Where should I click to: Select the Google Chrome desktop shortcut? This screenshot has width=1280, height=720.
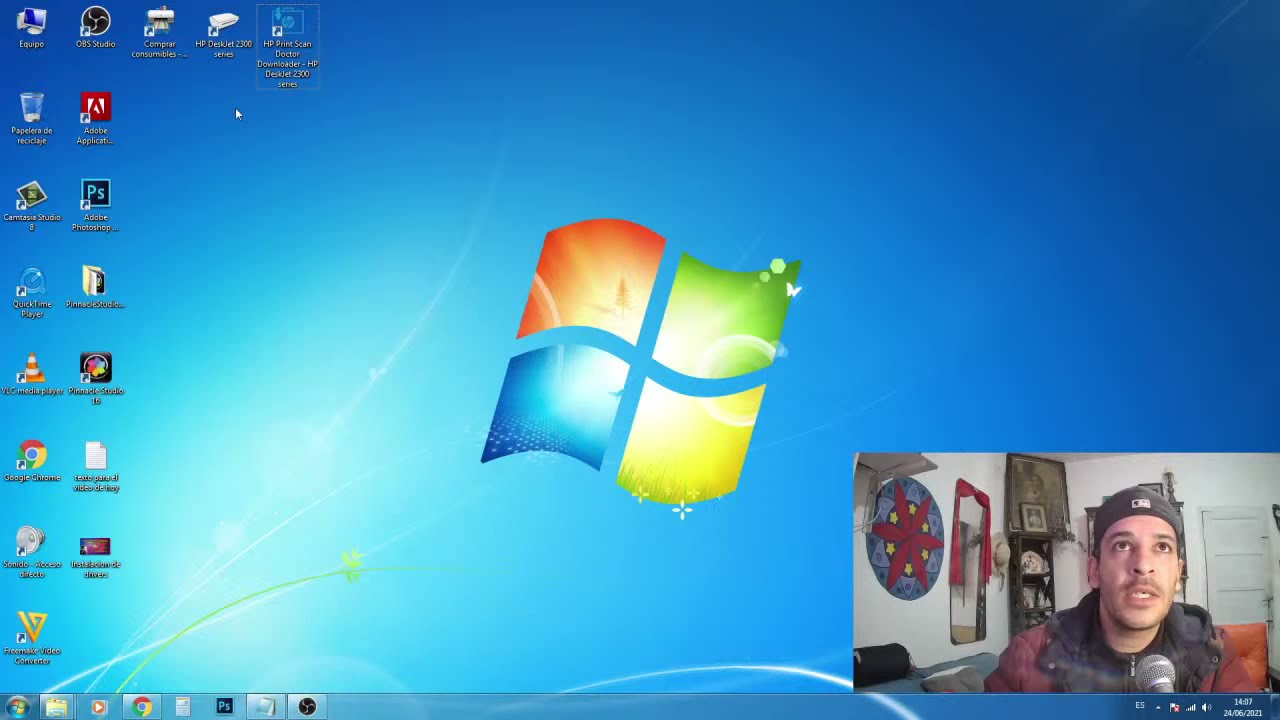tap(31, 462)
